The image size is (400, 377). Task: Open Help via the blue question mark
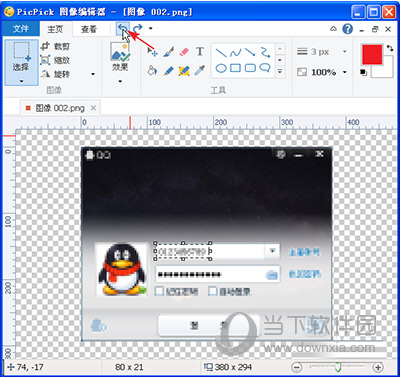(x=347, y=29)
